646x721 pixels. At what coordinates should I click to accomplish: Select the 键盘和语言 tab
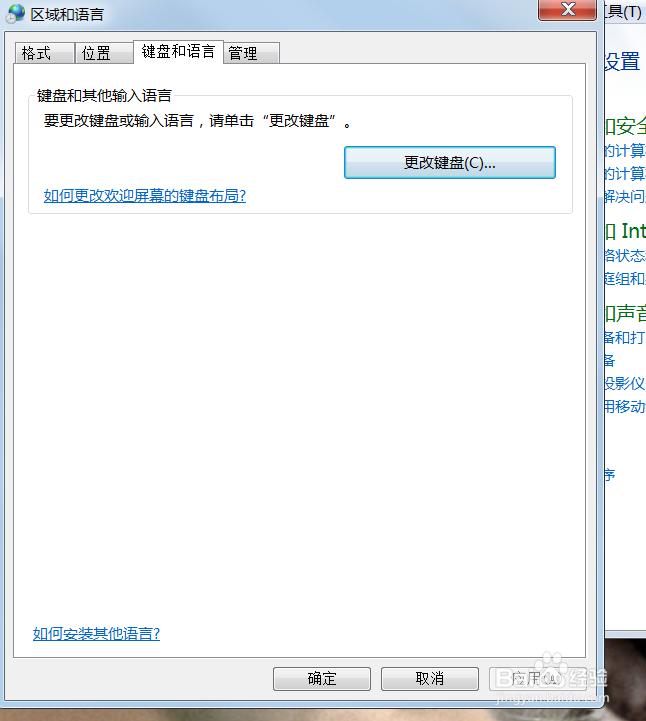click(178, 52)
